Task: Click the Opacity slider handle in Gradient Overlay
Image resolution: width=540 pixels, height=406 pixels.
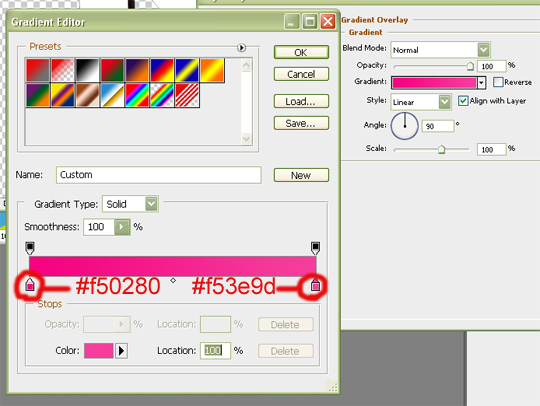Action: (470, 66)
